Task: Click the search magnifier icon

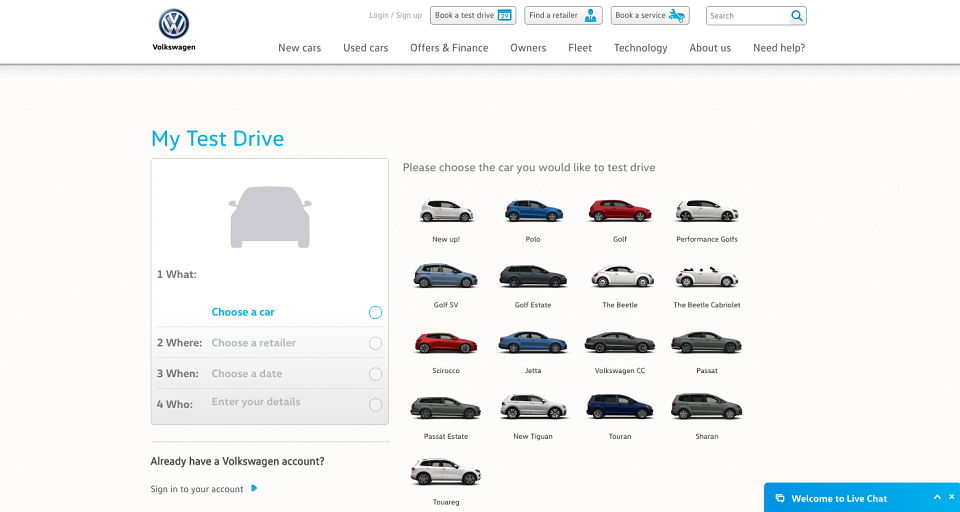Action: (x=797, y=16)
